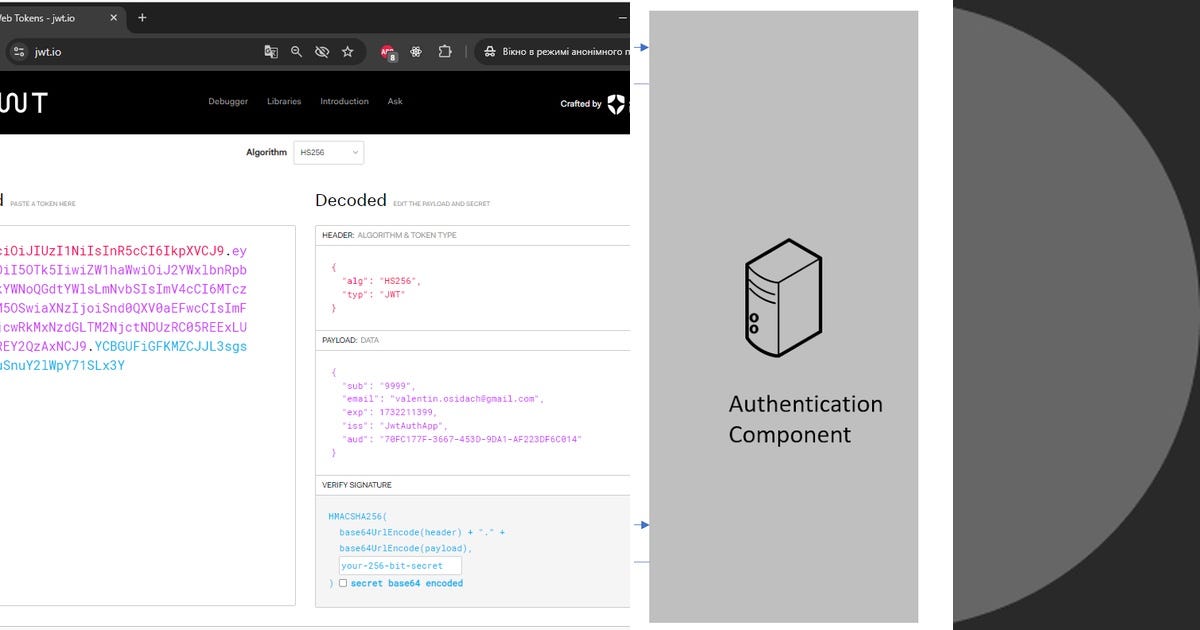
Task: Click the your-256-bit-secret input field
Action: [x=398, y=565]
